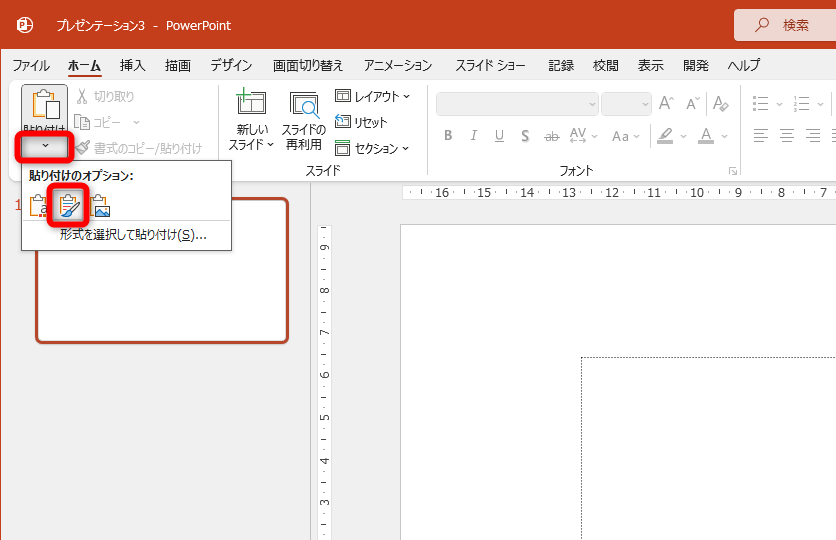Screen dimensions: 836x540
Task: Switch to the ヘルプ tab
Action: coord(744,66)
